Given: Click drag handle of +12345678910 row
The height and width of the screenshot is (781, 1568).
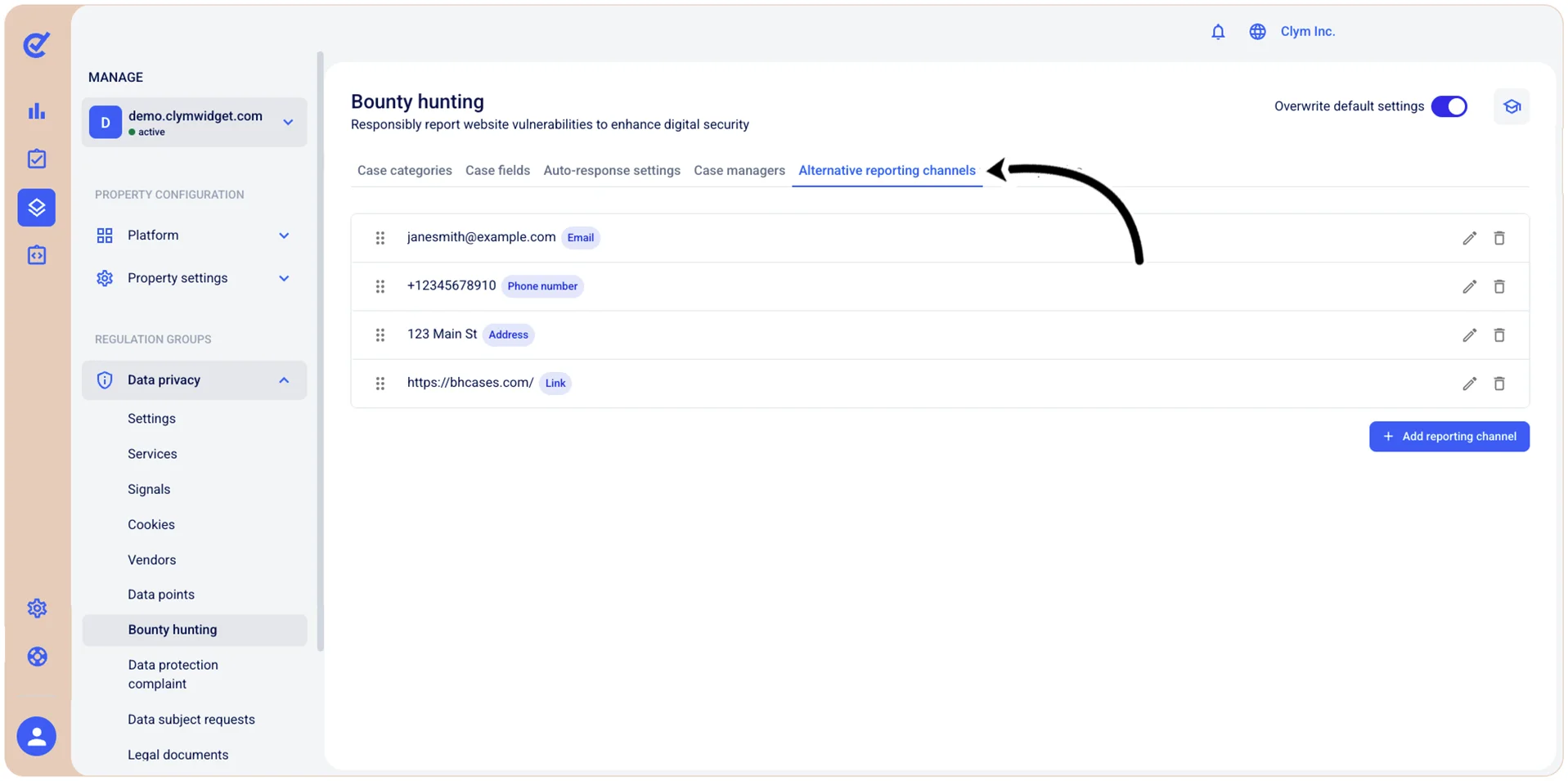Looking at the screenshot, I should tap(380, 286).
